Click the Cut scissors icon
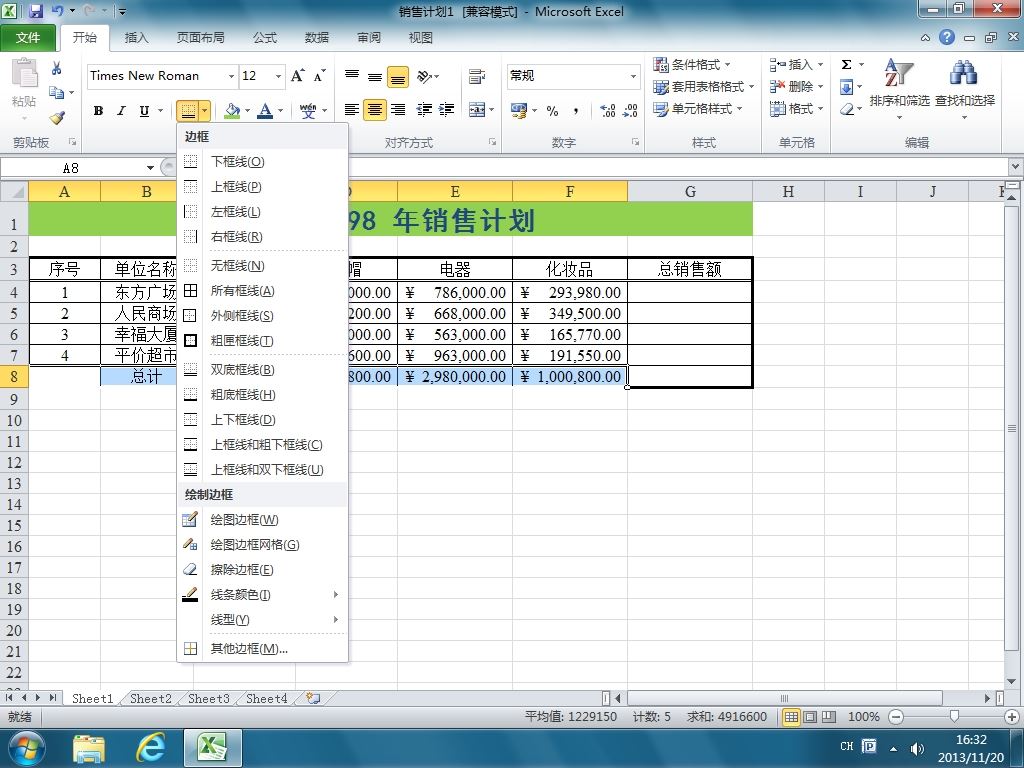 click(x=56, y=68)
